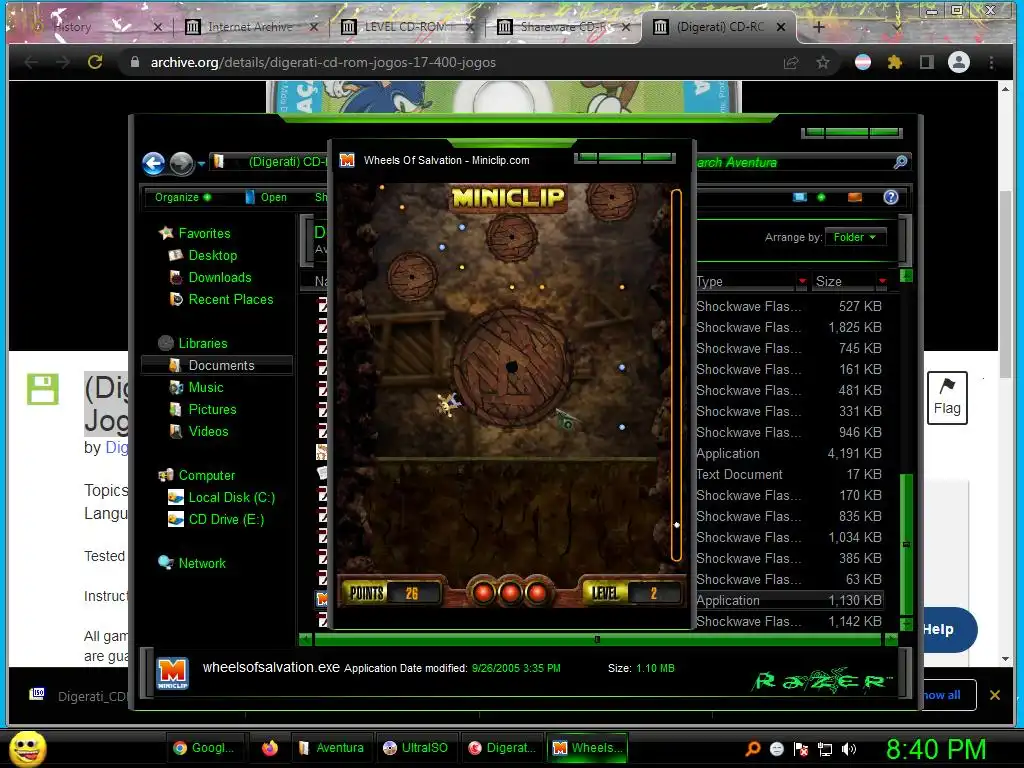Bookmark this page with the star icon
The width and height of the screenshot is (1024, 768).
tap(823, 62)
